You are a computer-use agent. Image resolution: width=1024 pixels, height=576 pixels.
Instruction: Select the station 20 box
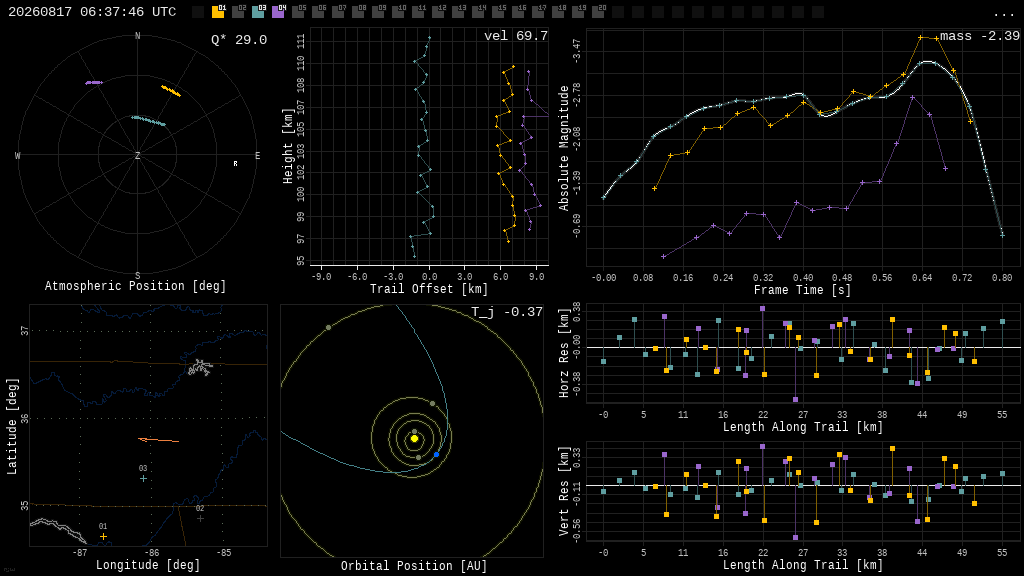click(598, 12)
